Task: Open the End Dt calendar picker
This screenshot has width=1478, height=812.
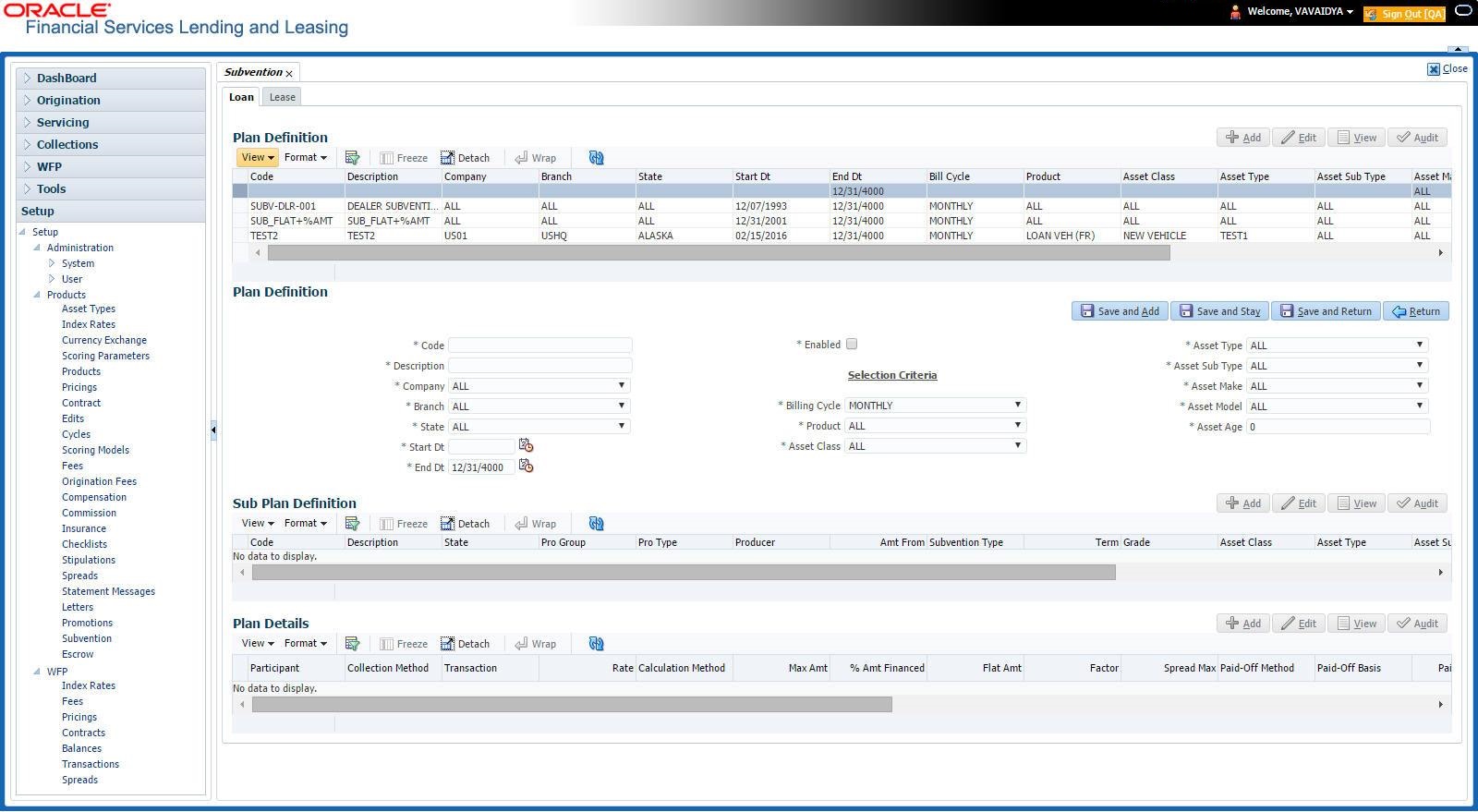Action: coord(526,467)
